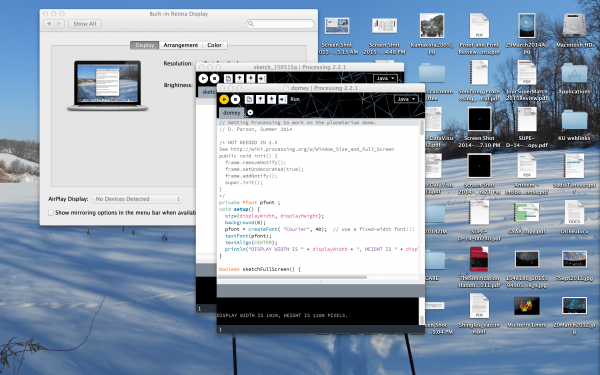Click Open icon in sketch_150515a window

point(240,78)
